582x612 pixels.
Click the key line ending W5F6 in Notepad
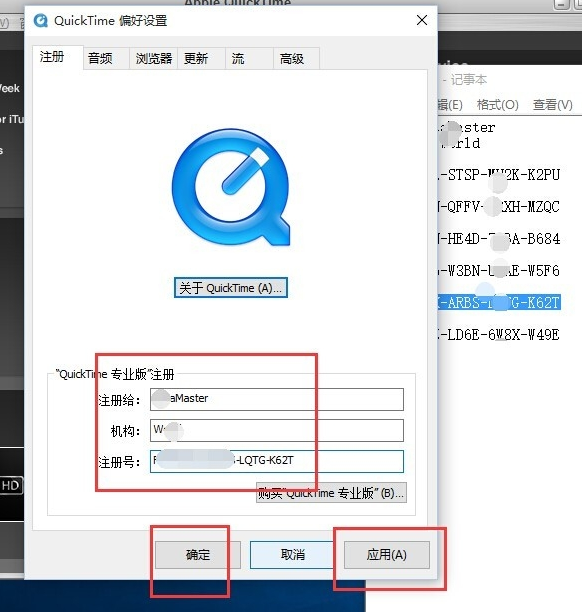[499, 270]
